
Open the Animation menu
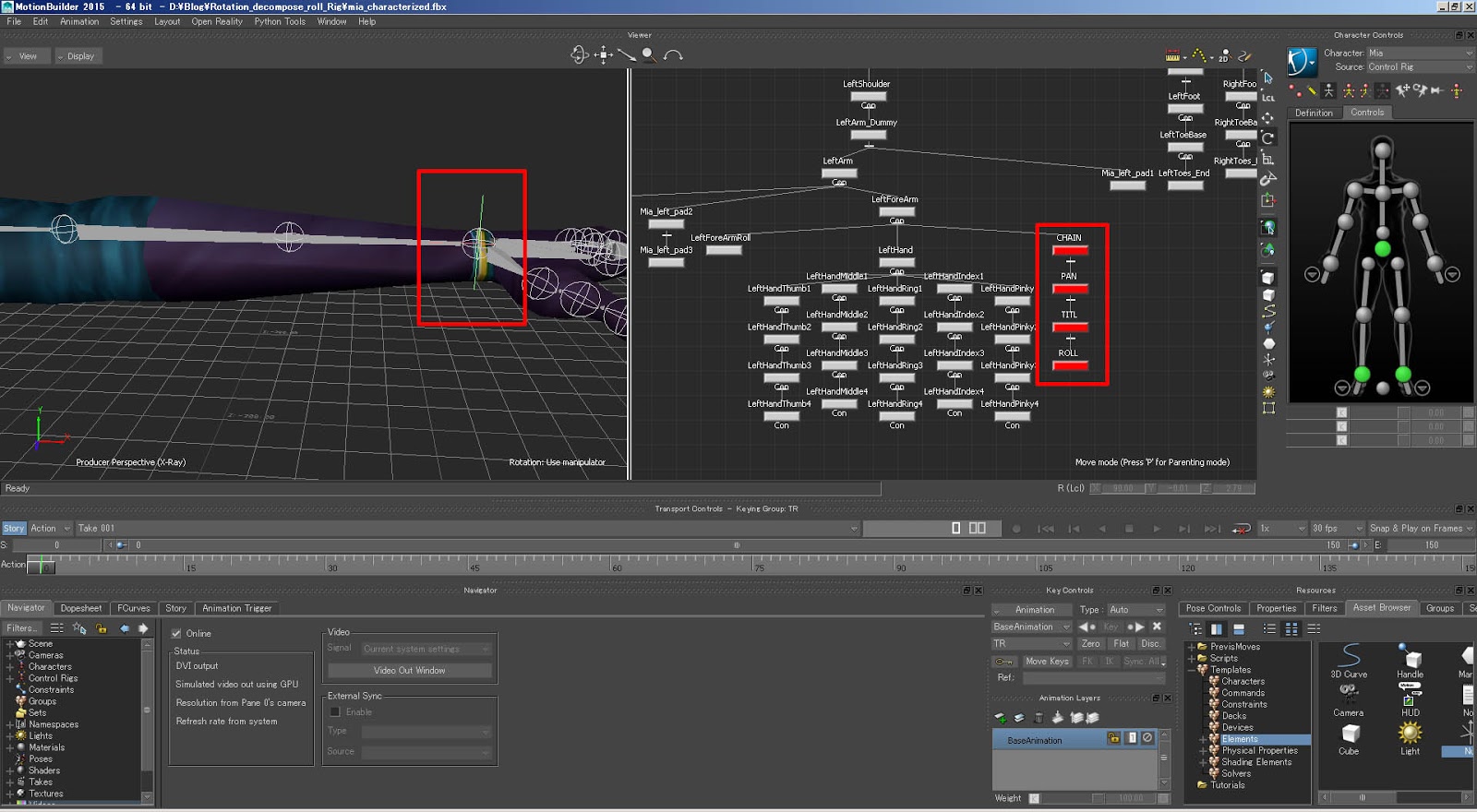[79, 21]
